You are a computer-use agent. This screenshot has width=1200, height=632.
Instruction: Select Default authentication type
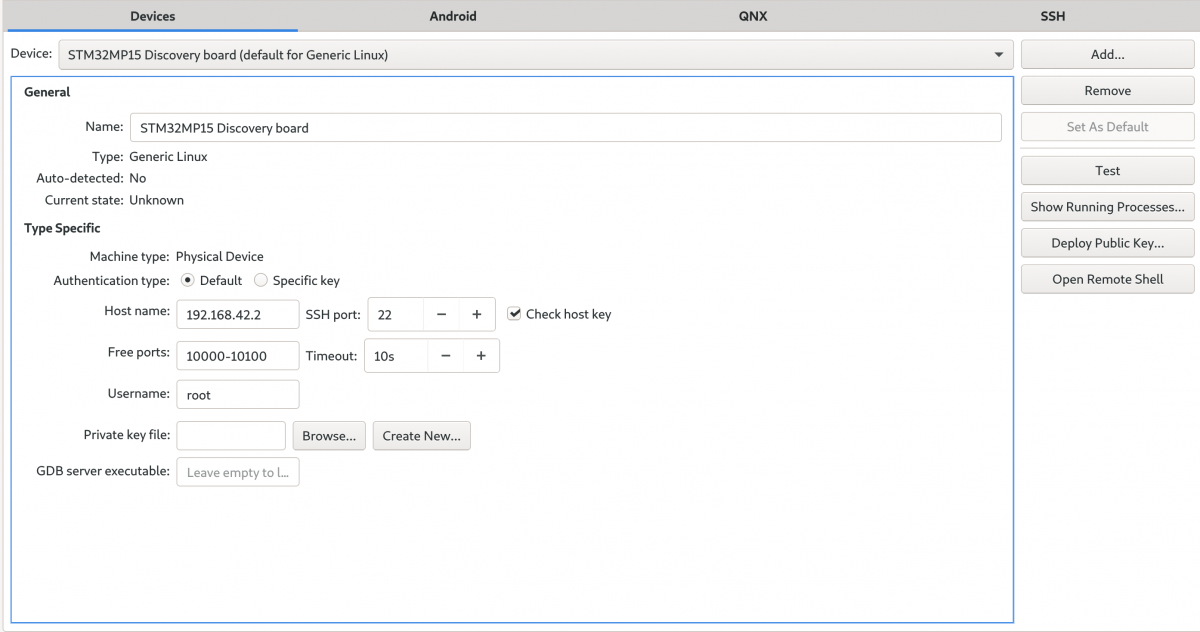(187, 281)
